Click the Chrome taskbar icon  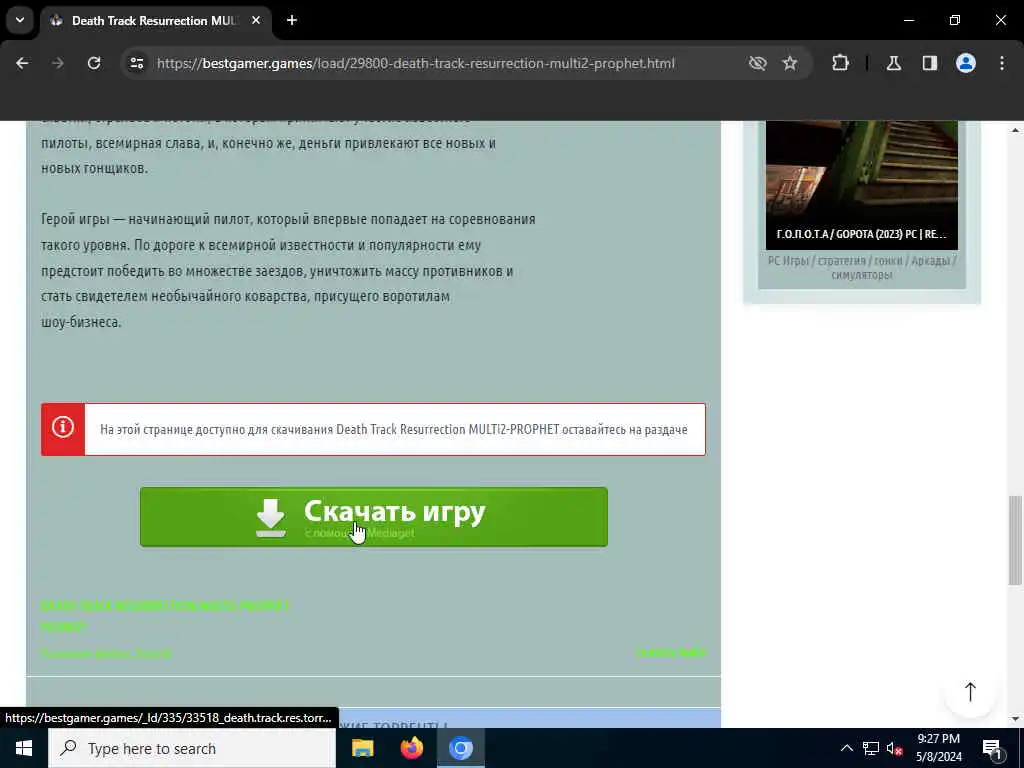click(x=460, y=748)
